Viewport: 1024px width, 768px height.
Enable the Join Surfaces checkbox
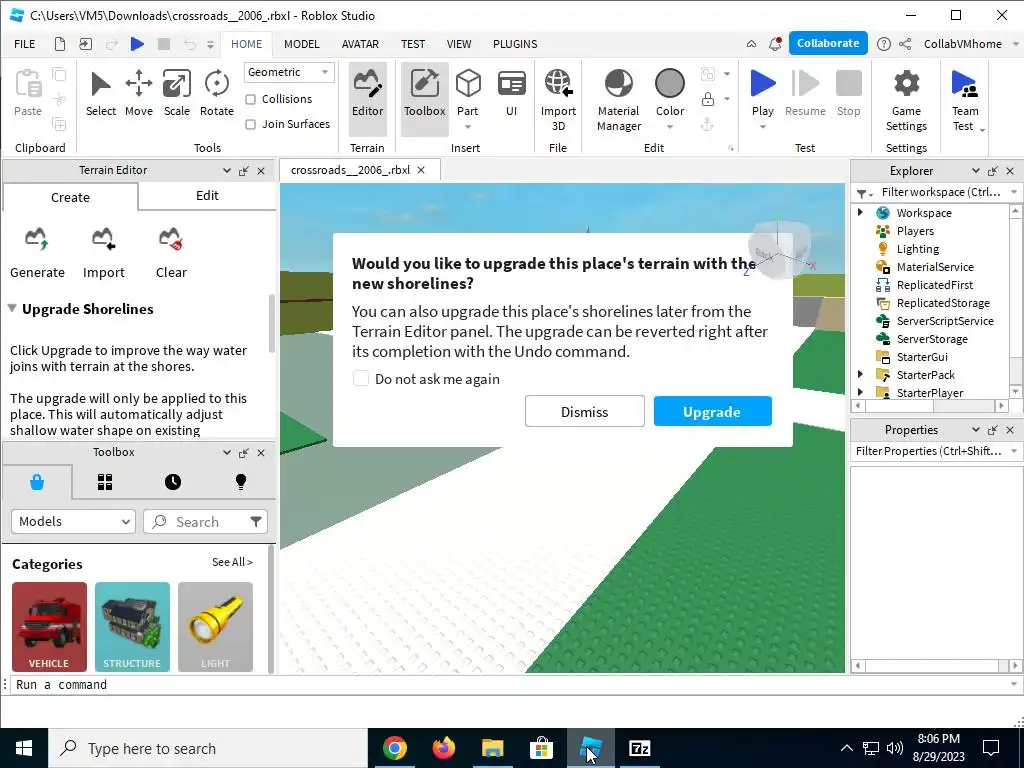(x=250, y=124)
